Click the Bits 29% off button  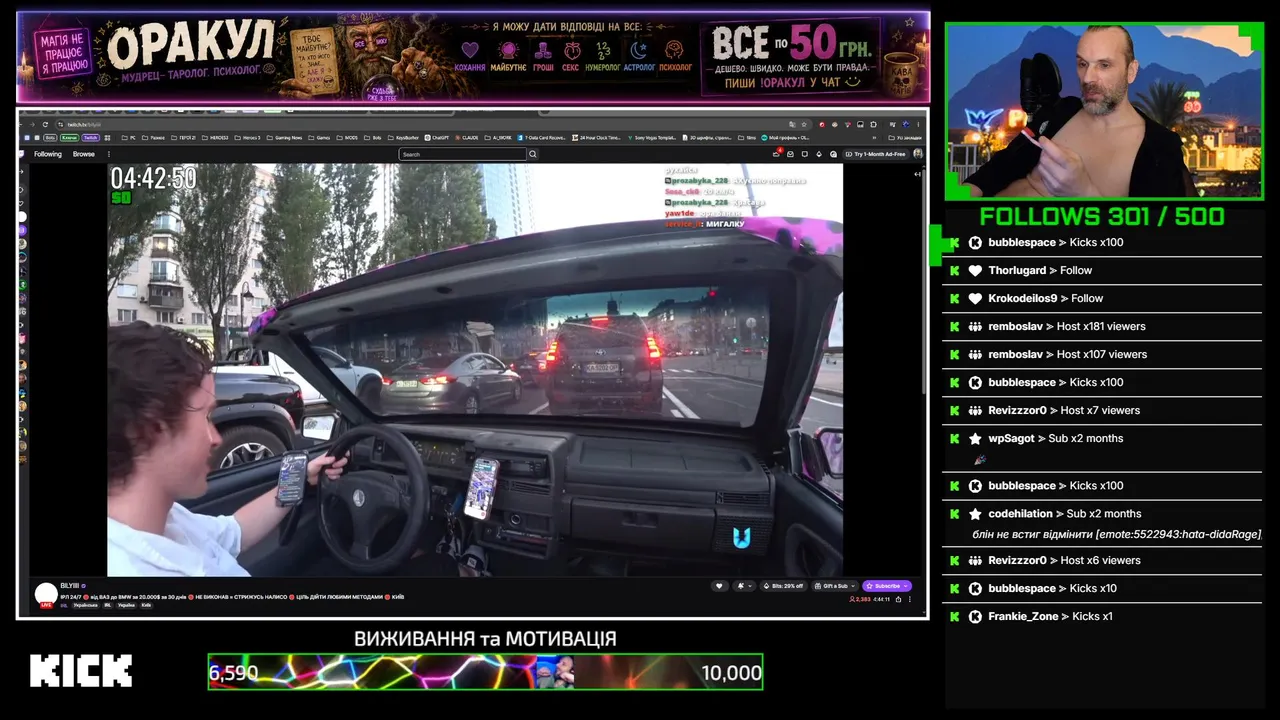pyautogui.click(x=784, y=586)
